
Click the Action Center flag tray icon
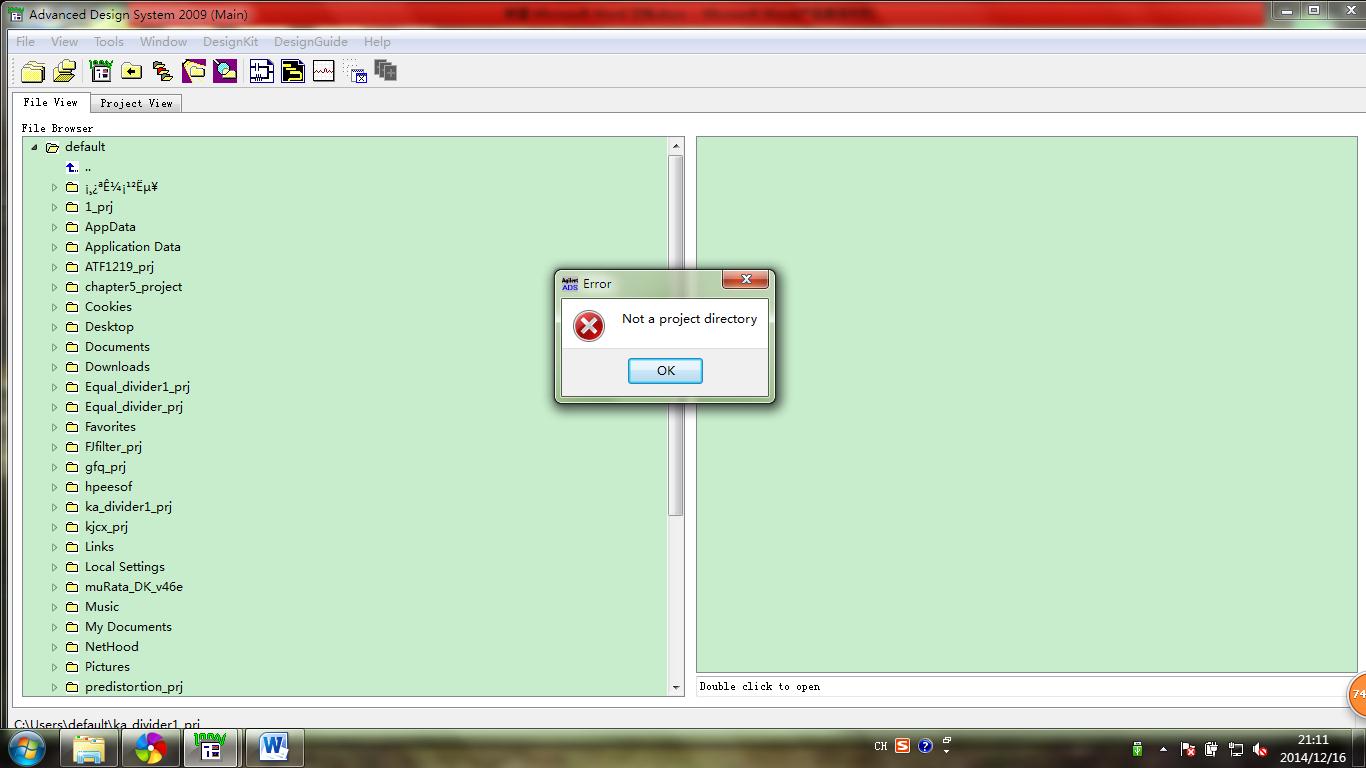click(1188, 749)
